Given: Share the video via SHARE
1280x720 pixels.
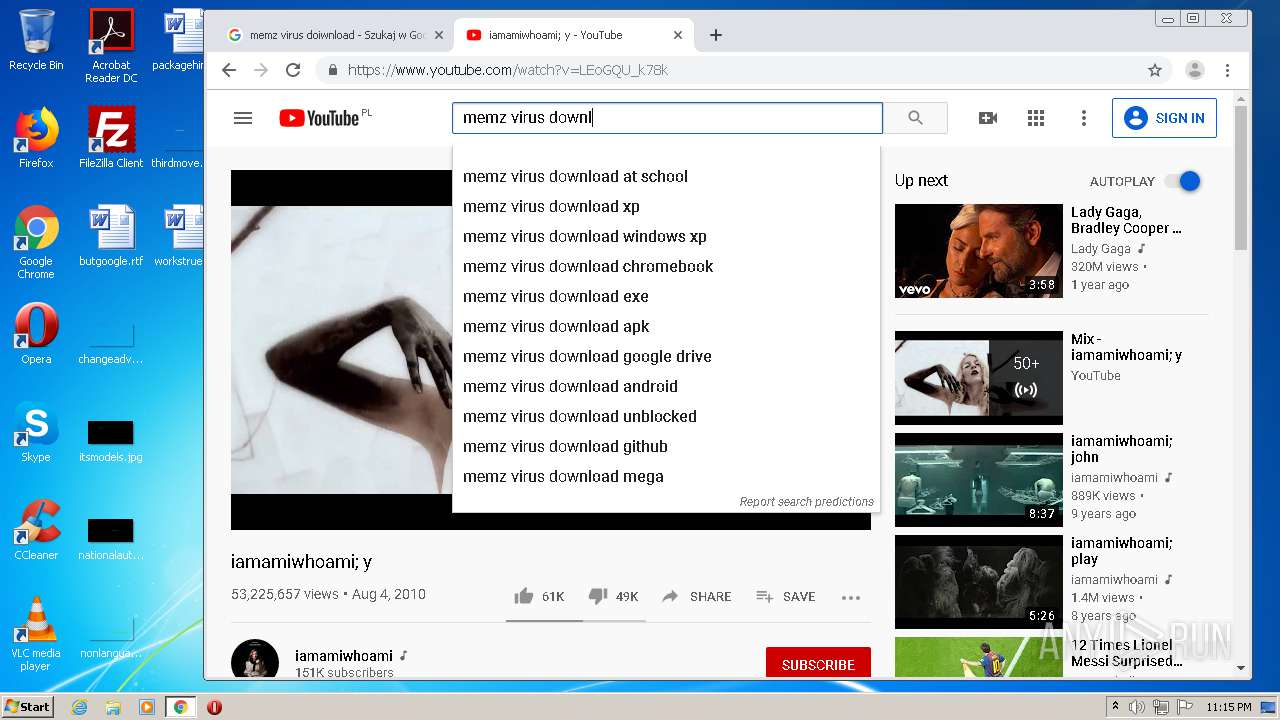Looking at the screenshot, I should [x=697, y=596].
